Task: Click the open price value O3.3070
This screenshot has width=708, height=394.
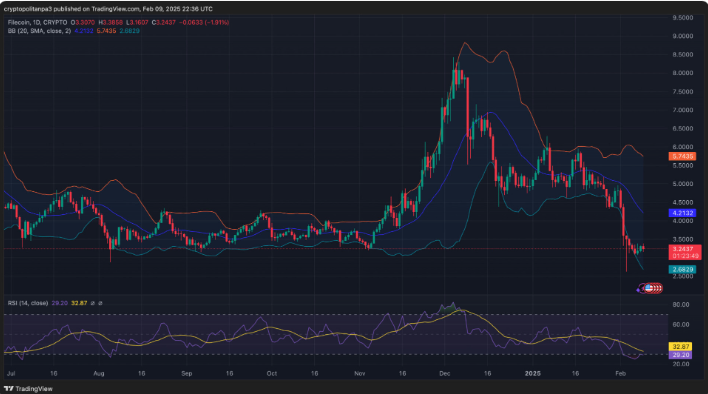Action: tap(83, 22)
